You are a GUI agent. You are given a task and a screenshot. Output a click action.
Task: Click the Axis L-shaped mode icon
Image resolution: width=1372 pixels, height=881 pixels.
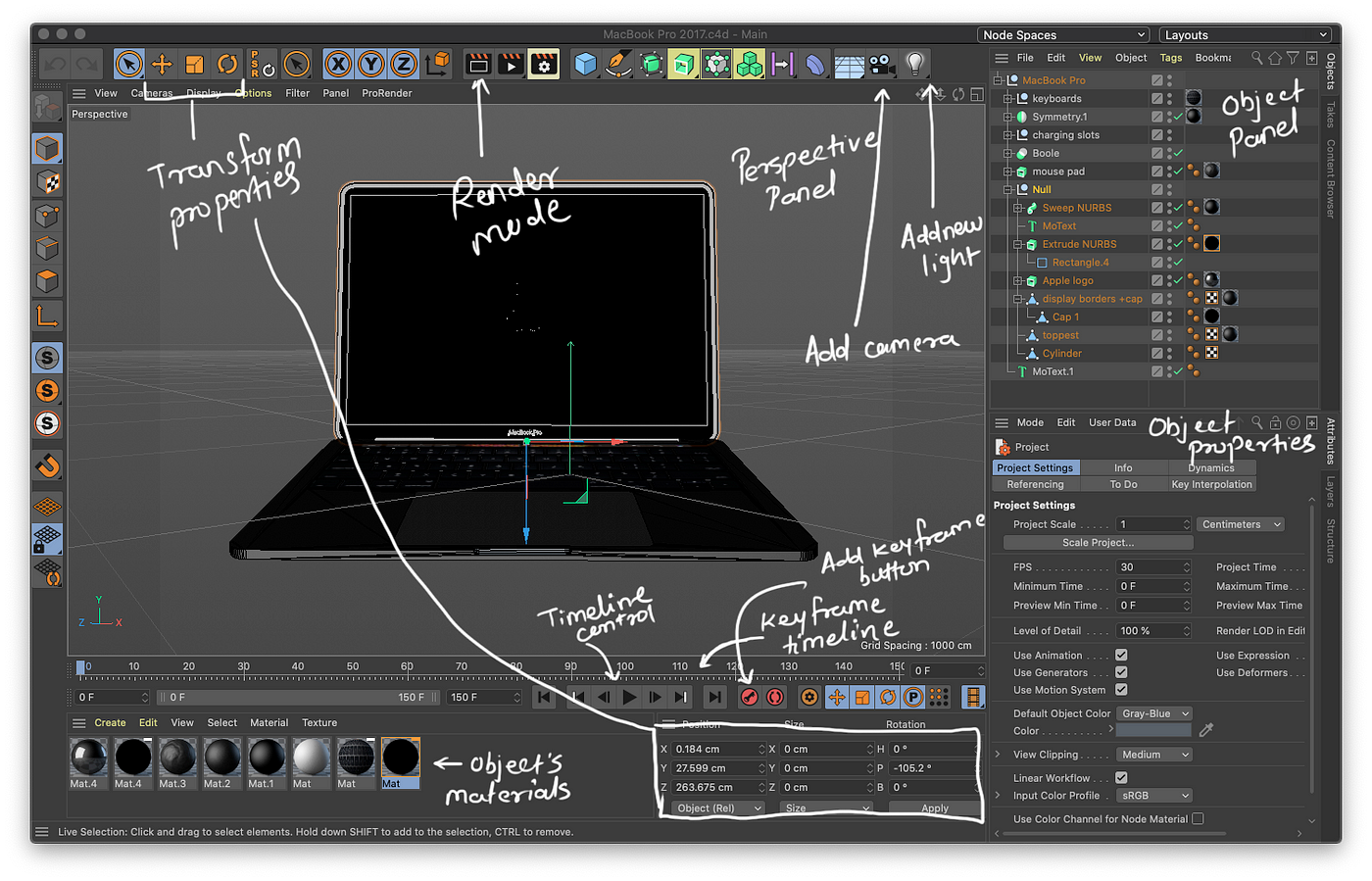[x=47, y=316]
